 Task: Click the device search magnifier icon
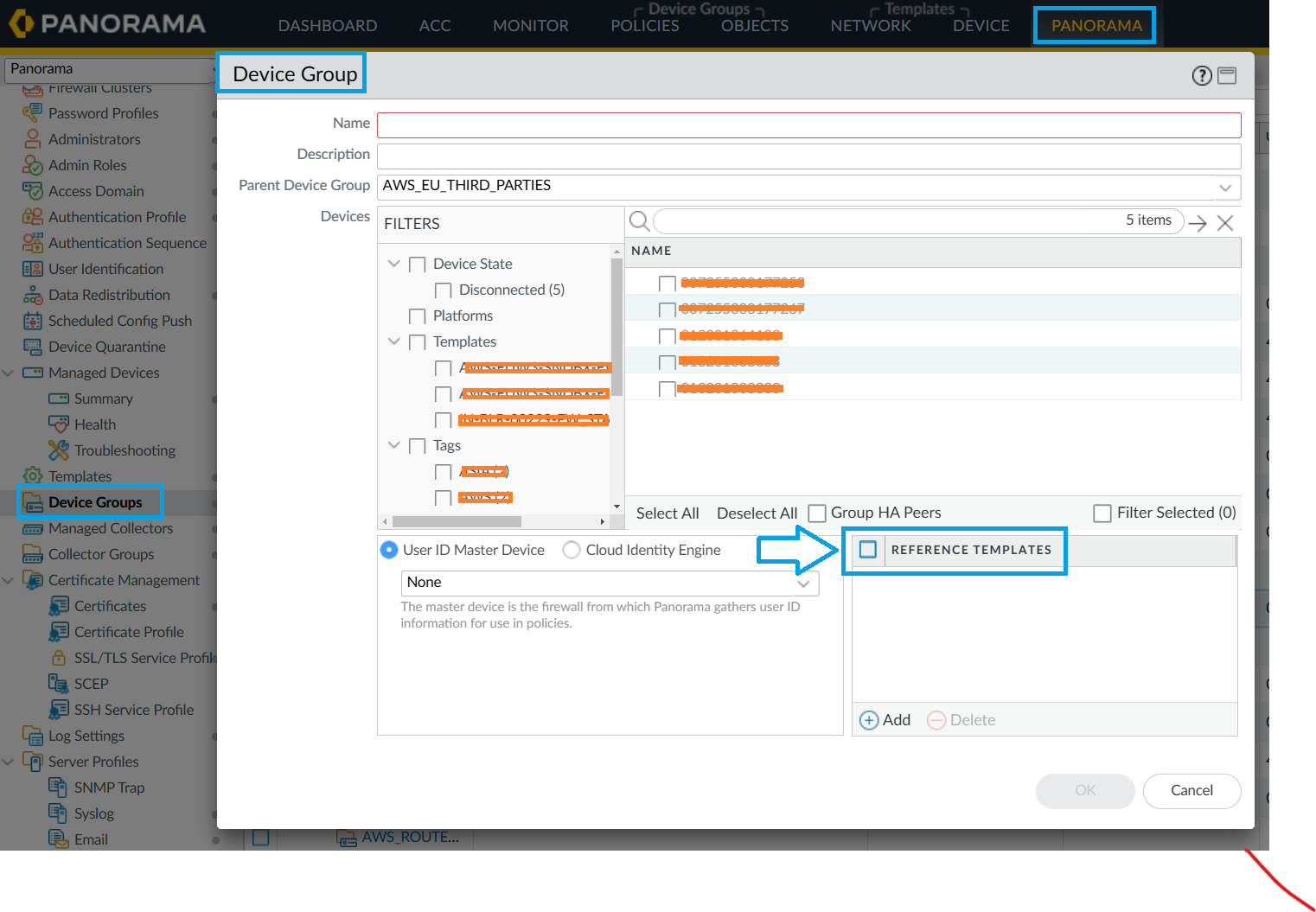click(639, 221)
